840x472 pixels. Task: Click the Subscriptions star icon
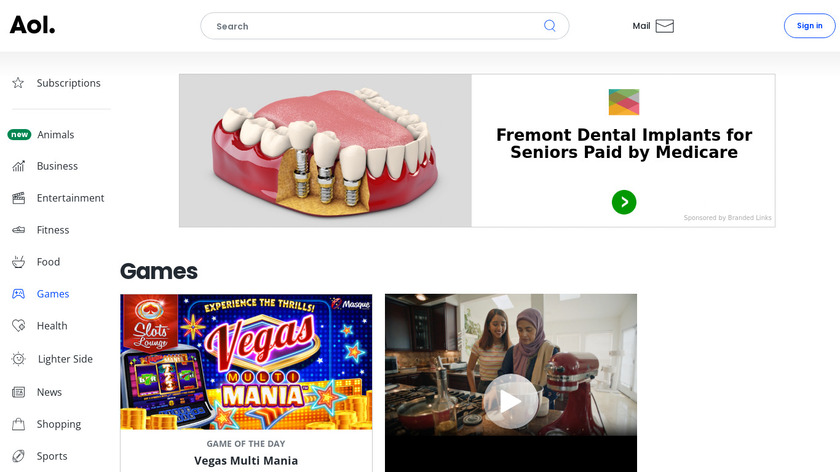18,83
